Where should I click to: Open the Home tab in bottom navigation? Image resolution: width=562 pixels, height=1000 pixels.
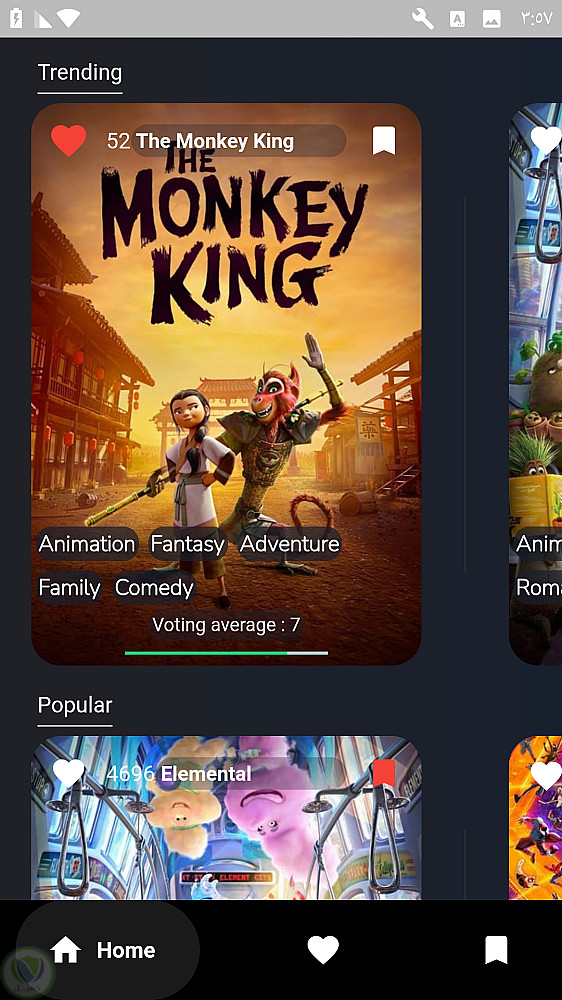[x=107, y=950]
